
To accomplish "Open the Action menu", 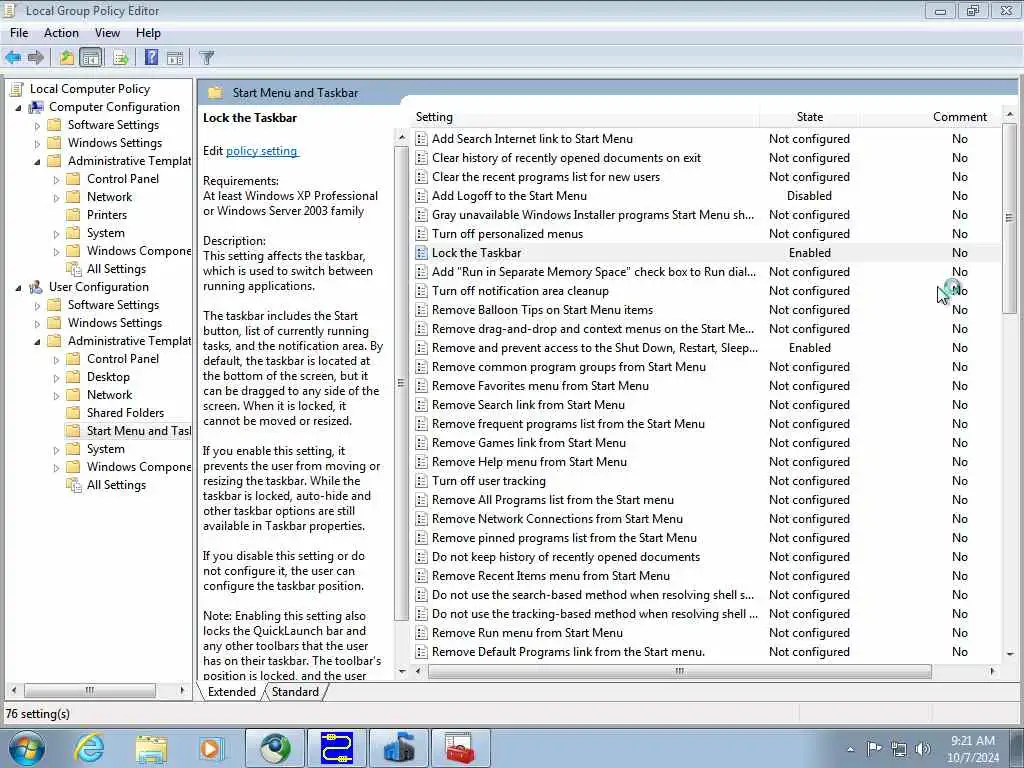I will (x=61, y=33).
